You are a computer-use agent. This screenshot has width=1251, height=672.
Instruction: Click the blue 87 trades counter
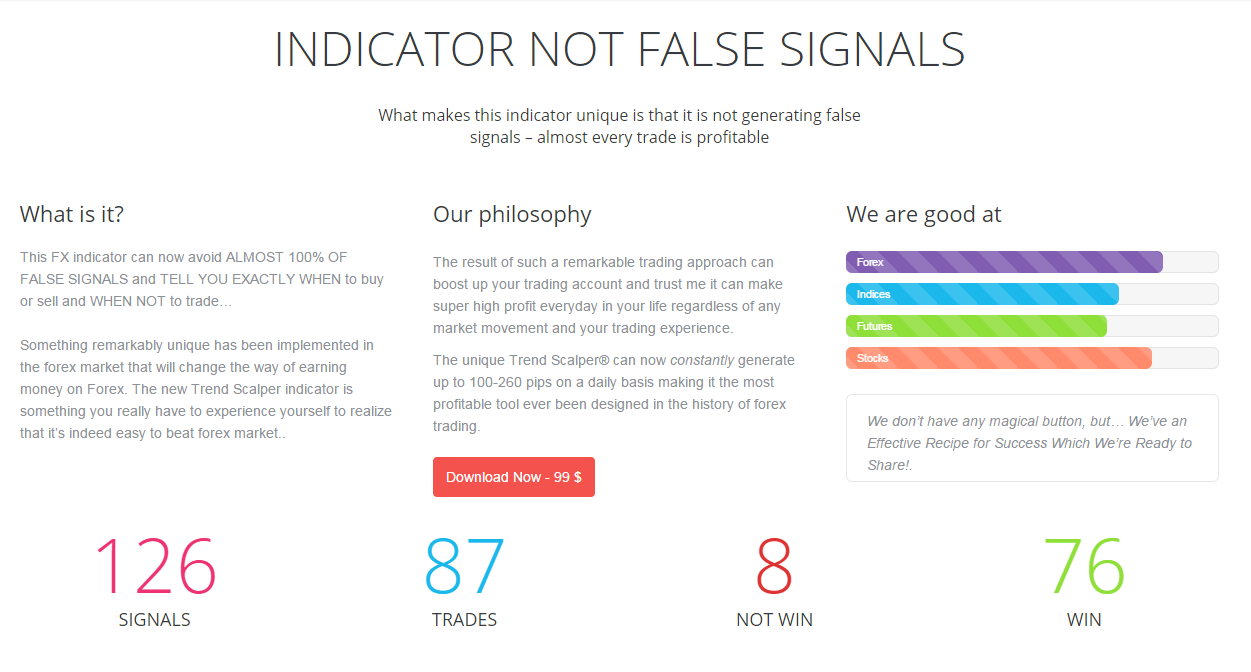tap(465, 566)
